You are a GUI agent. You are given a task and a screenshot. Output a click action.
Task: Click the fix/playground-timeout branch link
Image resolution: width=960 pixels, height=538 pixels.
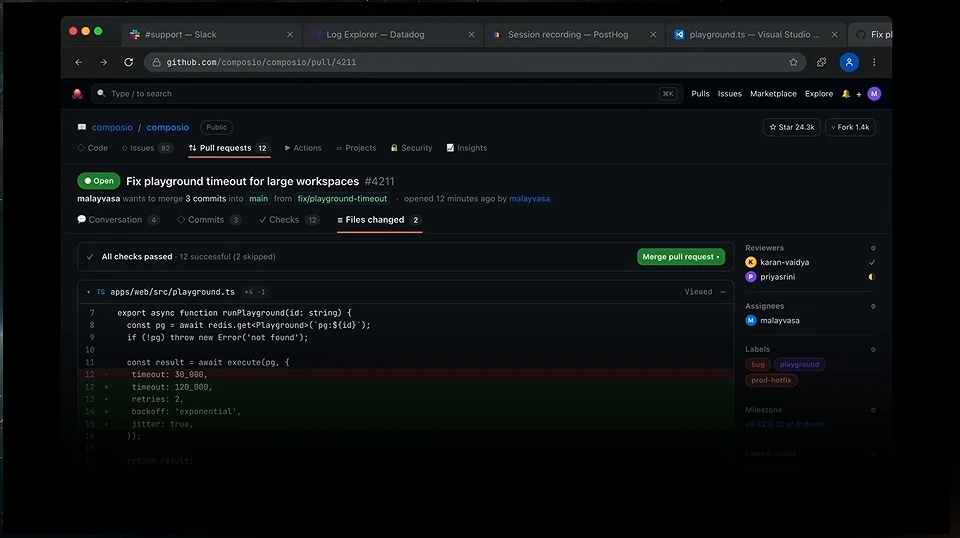coord(342,199)
